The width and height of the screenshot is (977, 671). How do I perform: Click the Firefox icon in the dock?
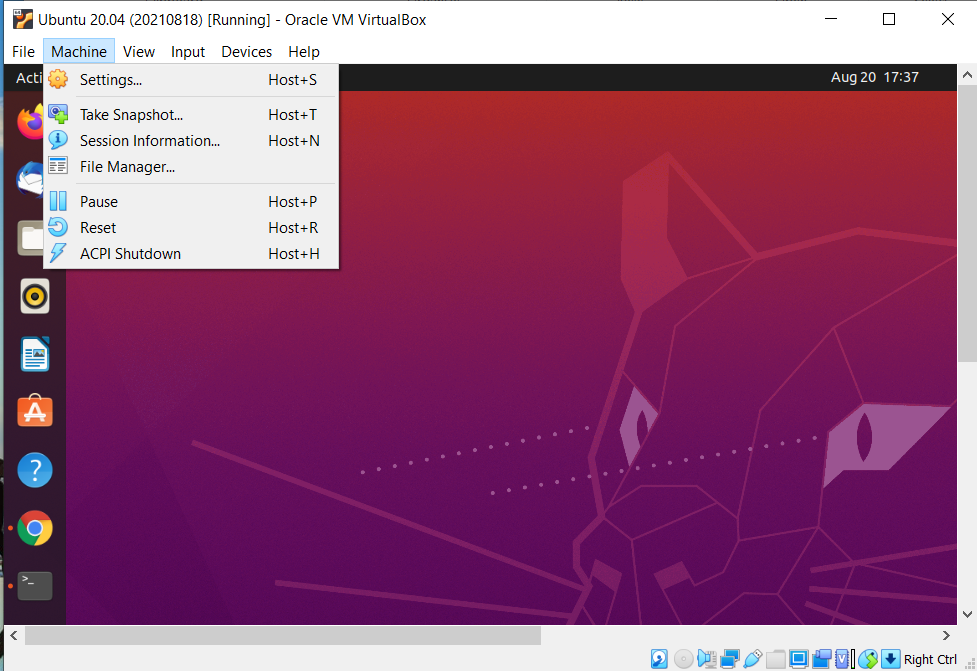(x=30, y=121)
